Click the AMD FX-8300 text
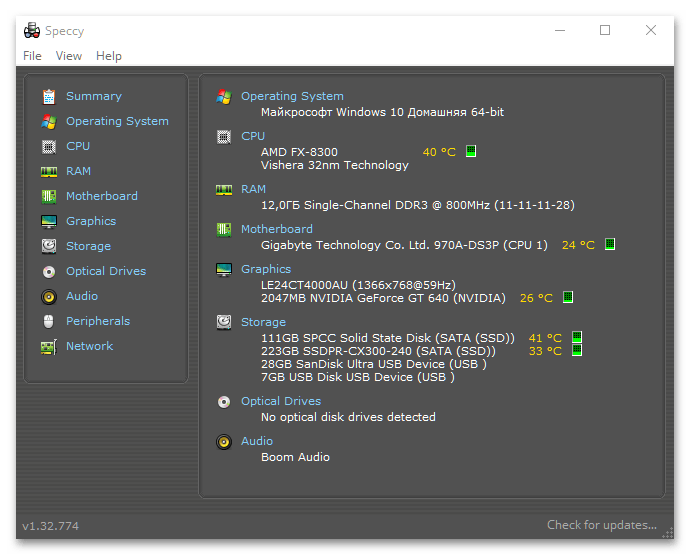Screen dimensions: 690x555 pos(299,152)
